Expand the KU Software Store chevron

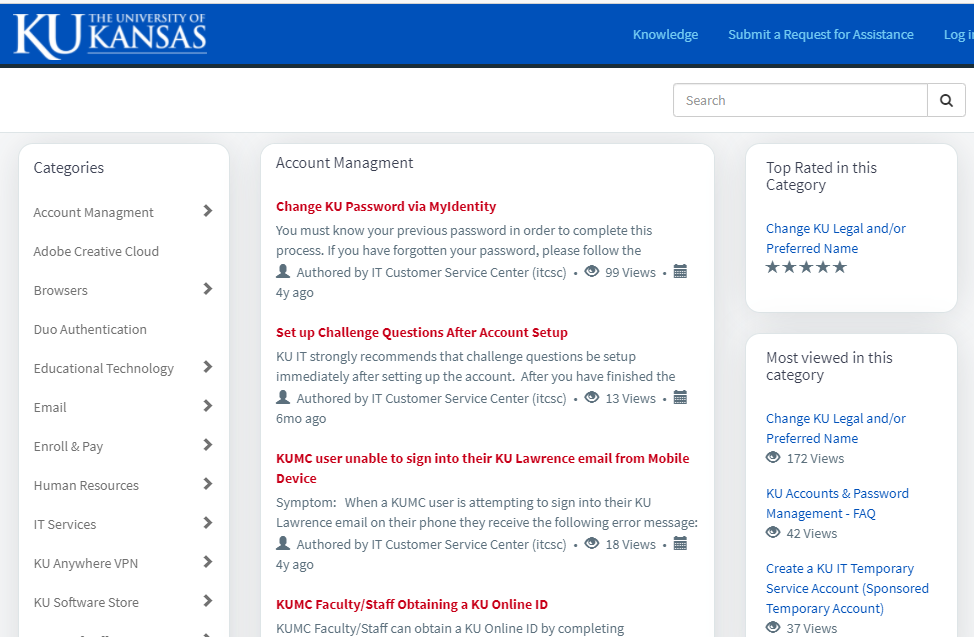[208, 601]
